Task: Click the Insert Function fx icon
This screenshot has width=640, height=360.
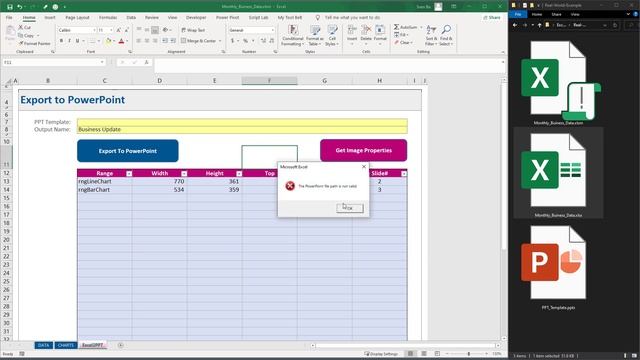Action: pos(147,62)
